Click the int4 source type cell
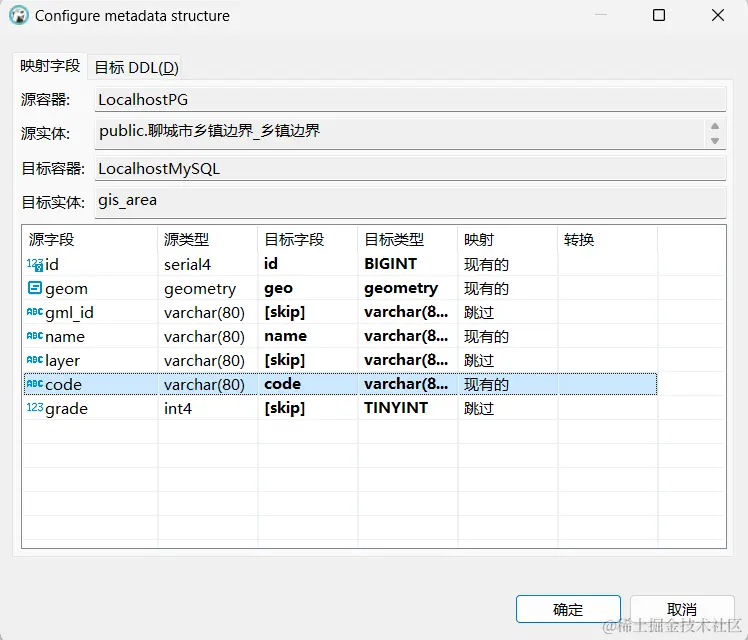 point(208,408)
